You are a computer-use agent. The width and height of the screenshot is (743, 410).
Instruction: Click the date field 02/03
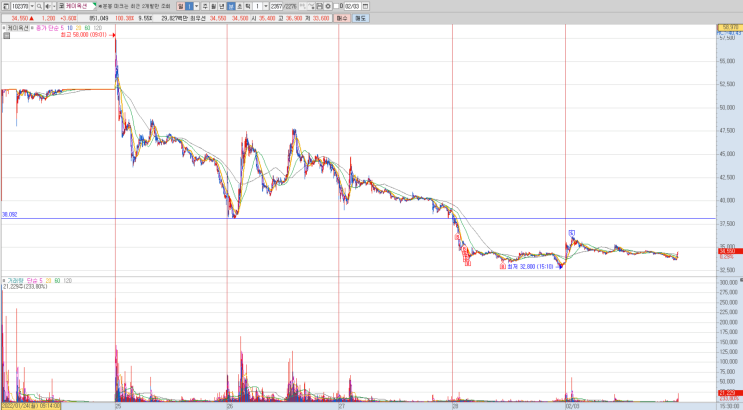coord(353,6)
